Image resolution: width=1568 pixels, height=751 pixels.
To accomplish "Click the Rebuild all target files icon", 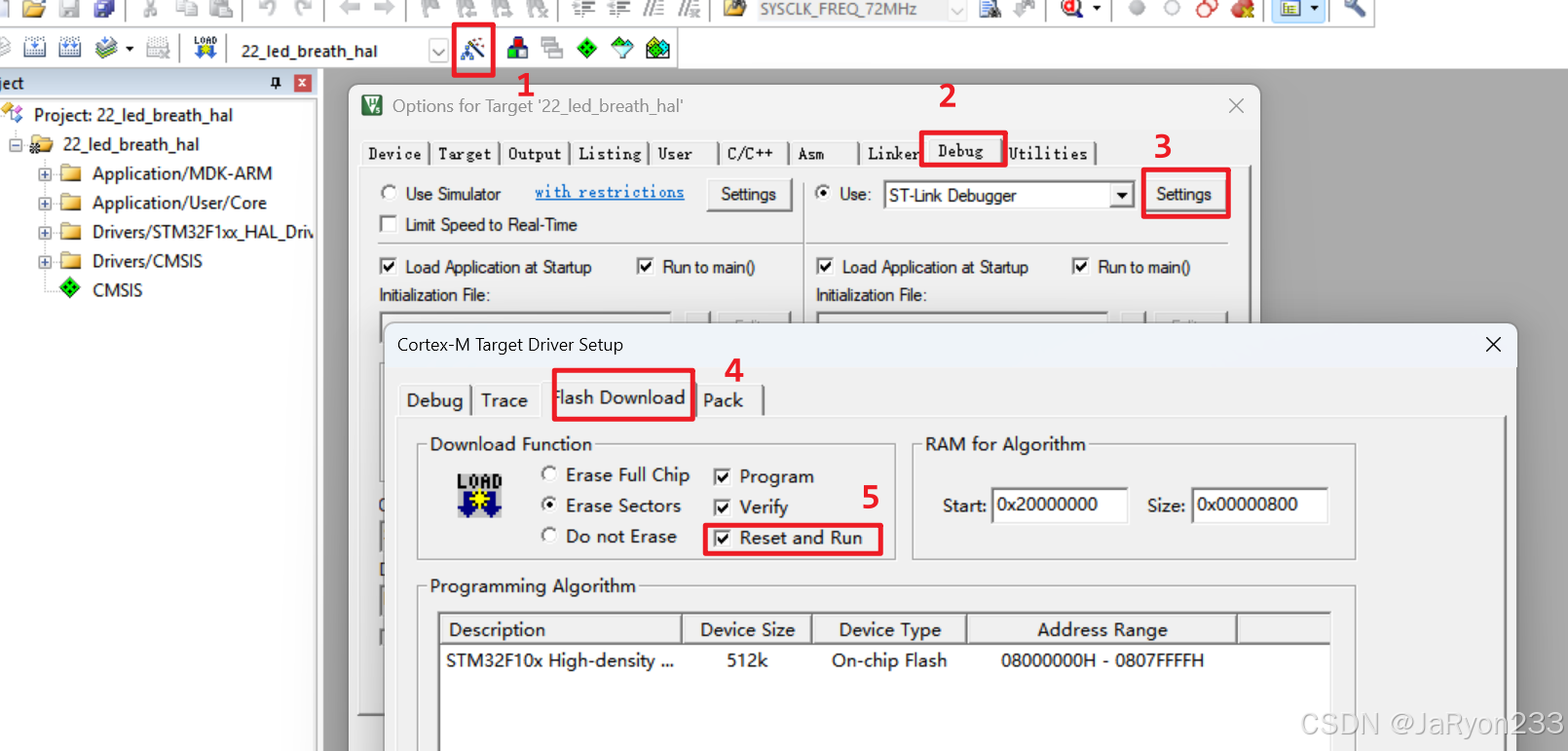I will (x=69, y=48).
